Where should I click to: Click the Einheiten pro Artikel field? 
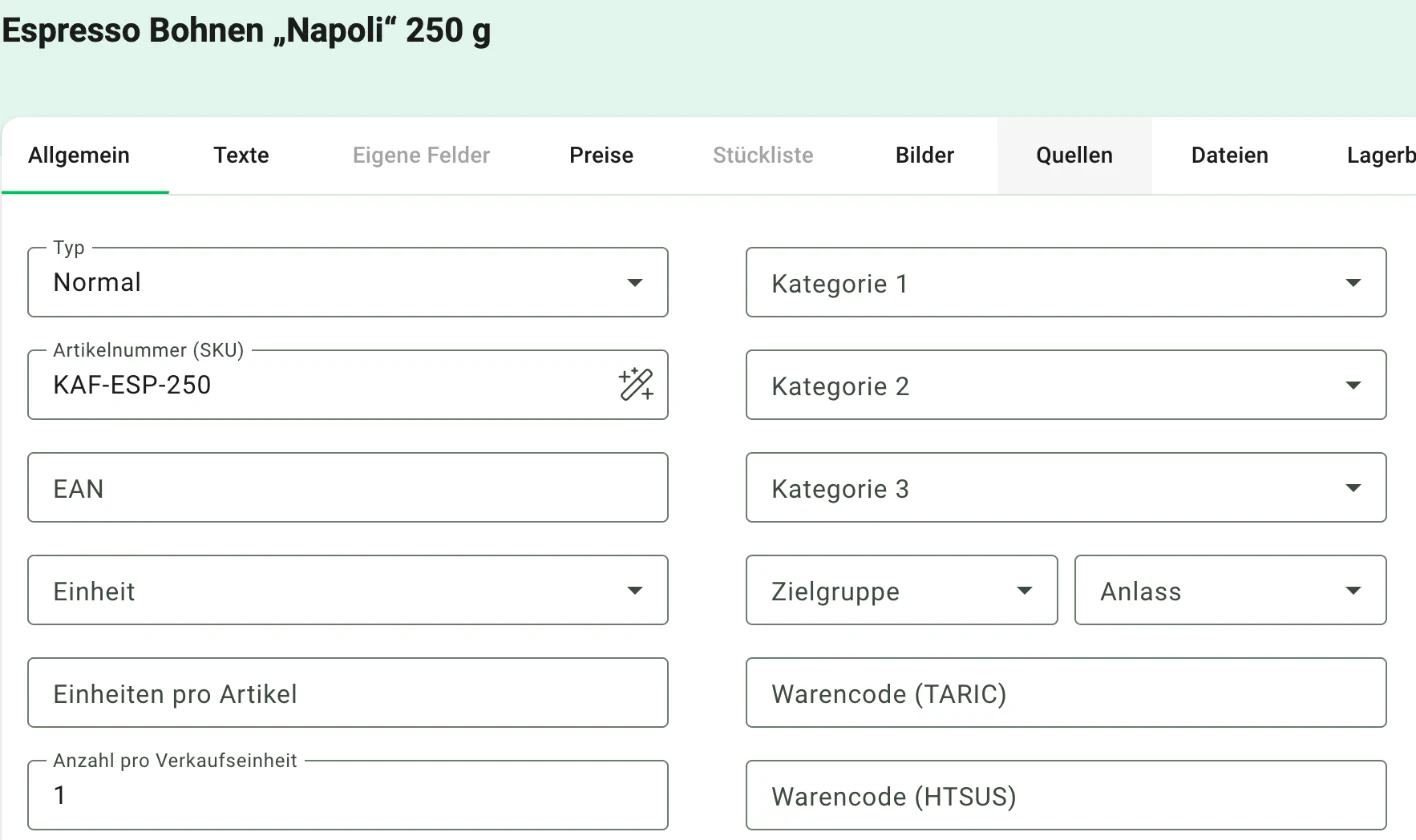pyautogui.click(x=348, y=693)
